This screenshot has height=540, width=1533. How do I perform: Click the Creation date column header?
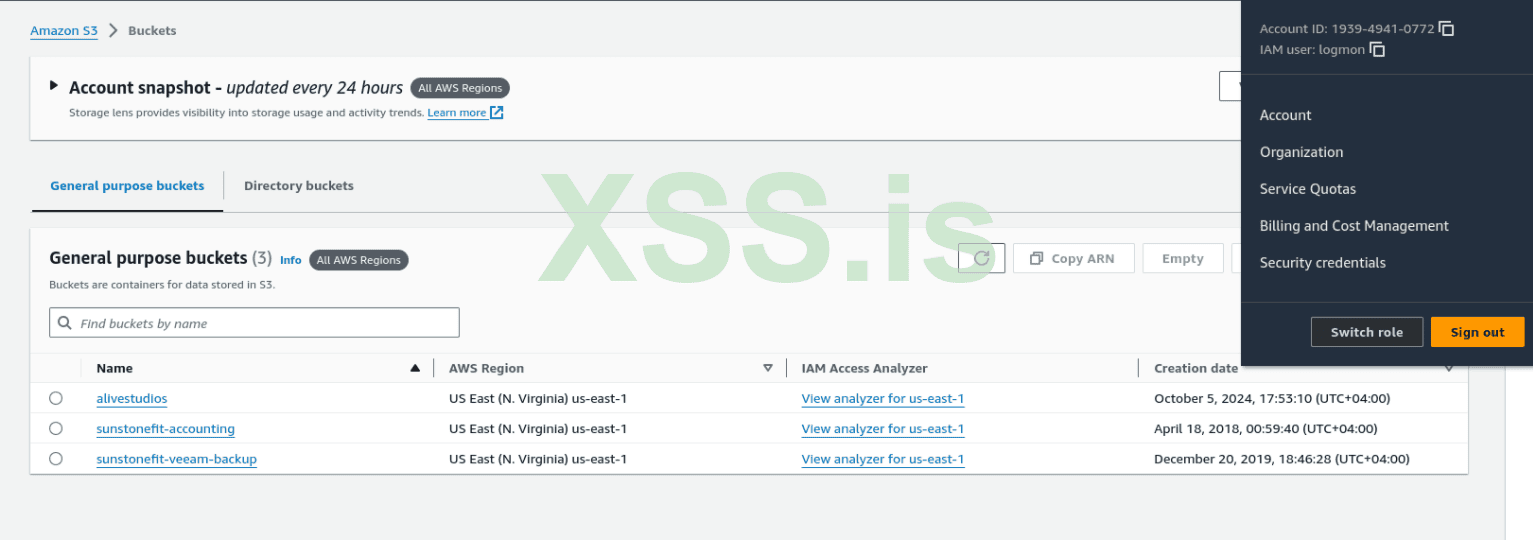point(1196,368)
